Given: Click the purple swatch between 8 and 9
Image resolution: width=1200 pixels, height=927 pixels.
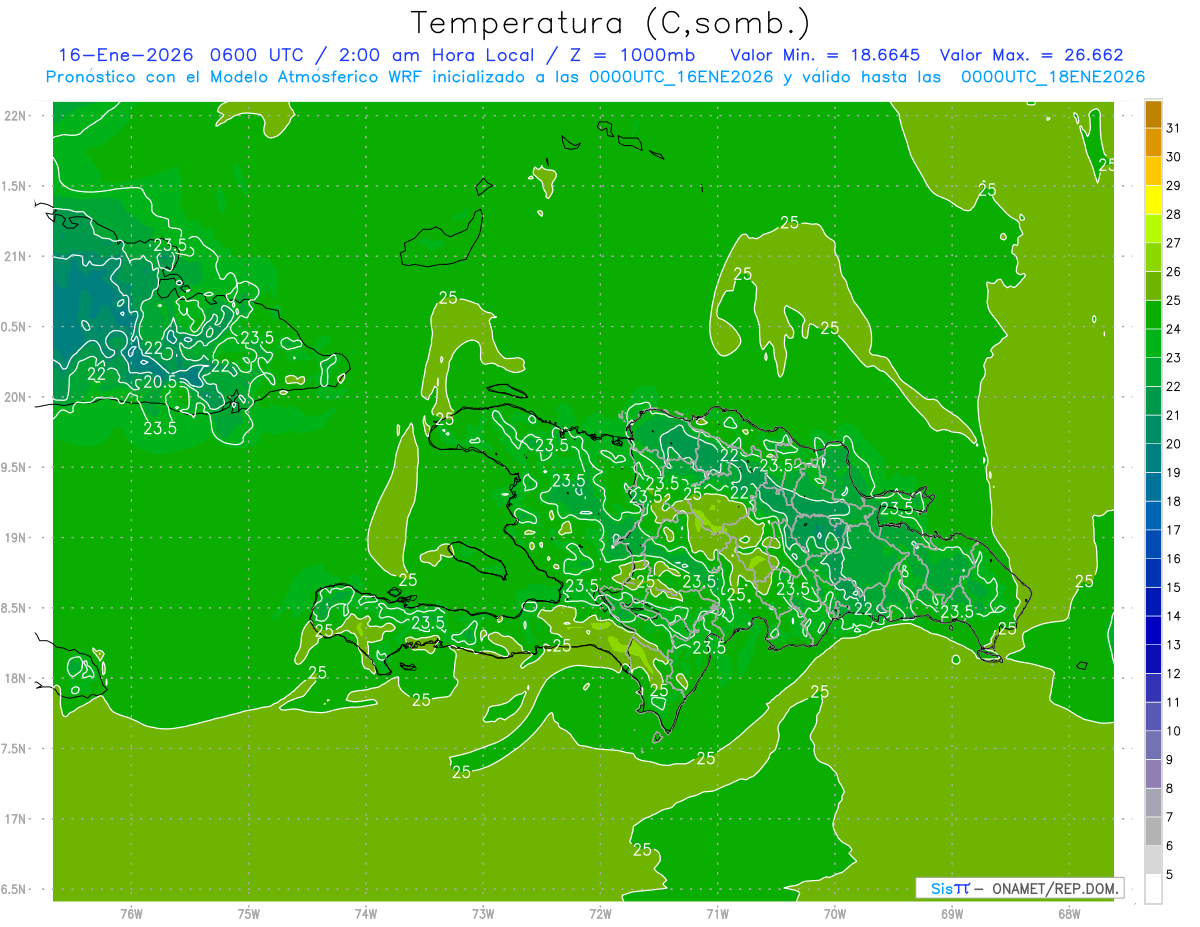Looking at the screenshot, I should 1154,774.
